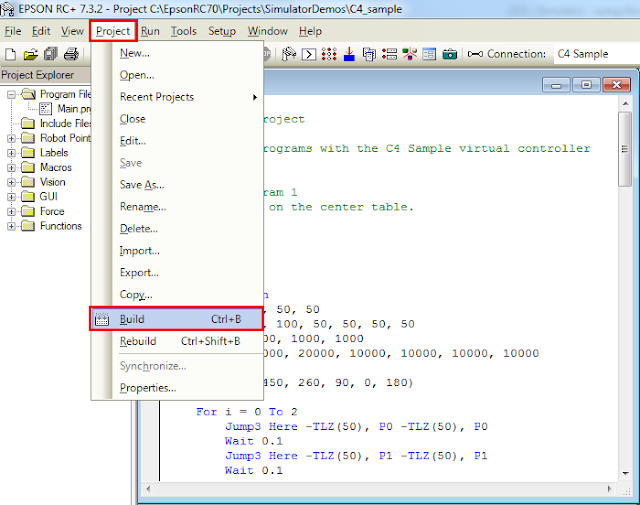Expand the Force tree node
The image size is (640, 505).
click(11, 211)
